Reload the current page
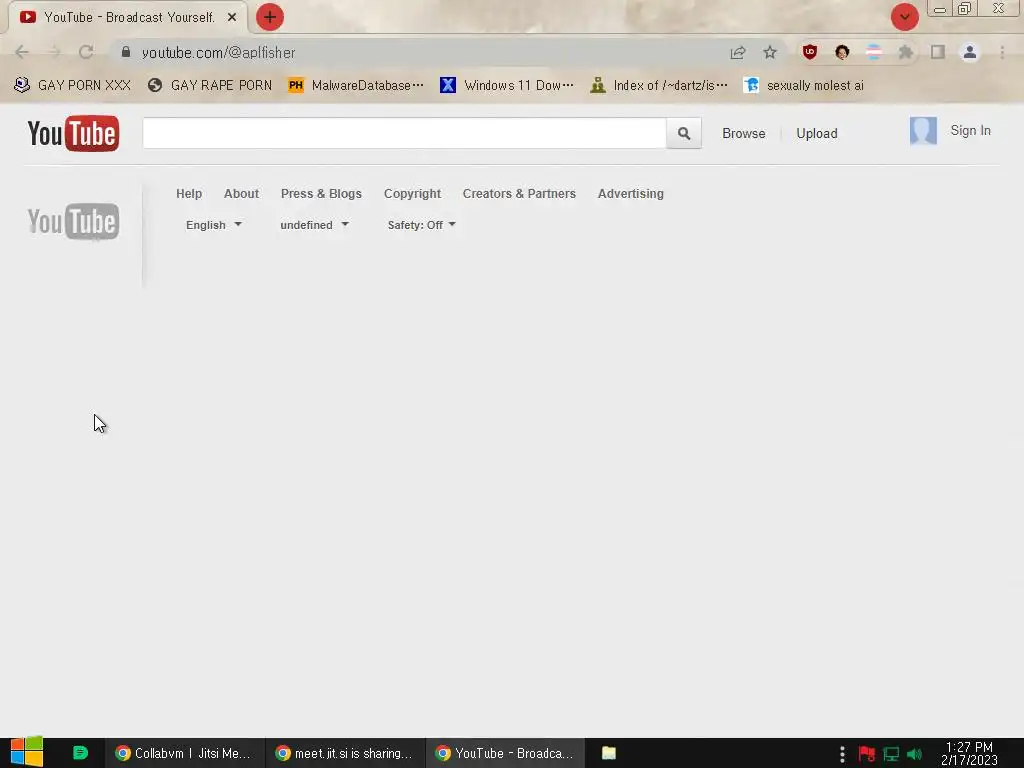Screen dimensions: 1024x768 click(x=86, y=52)
